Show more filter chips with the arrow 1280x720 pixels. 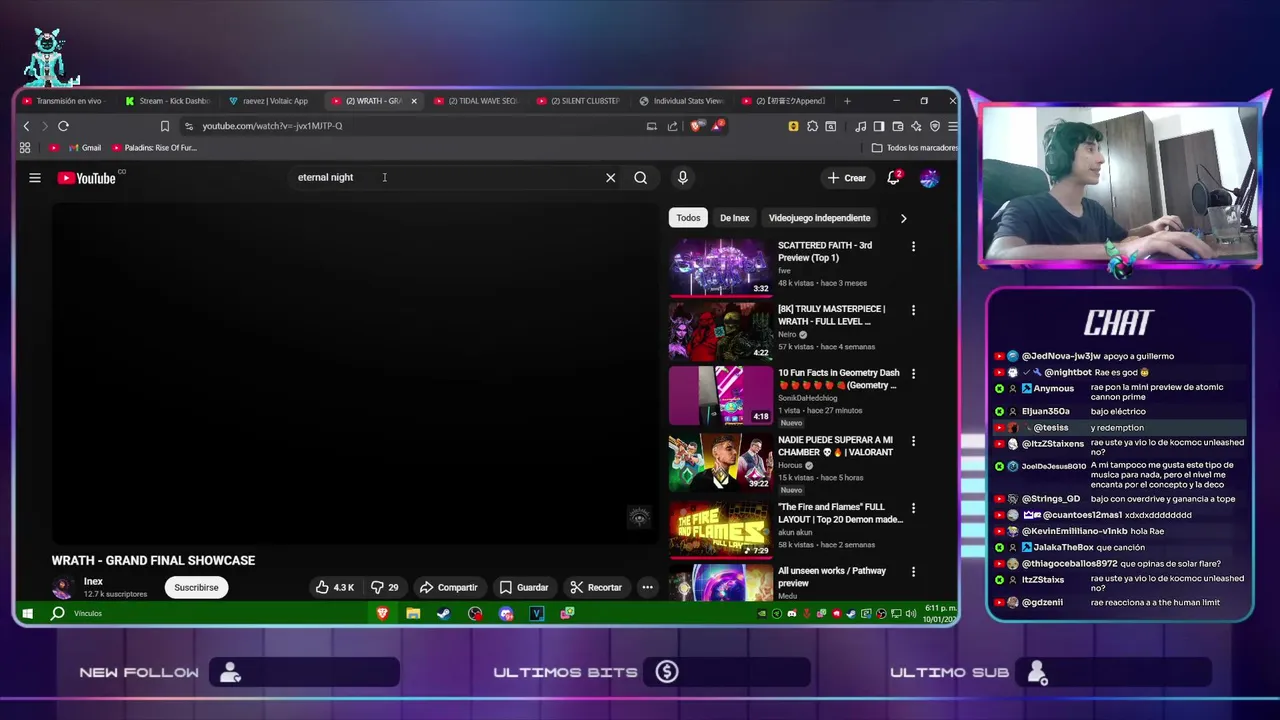tap(903, 218)
